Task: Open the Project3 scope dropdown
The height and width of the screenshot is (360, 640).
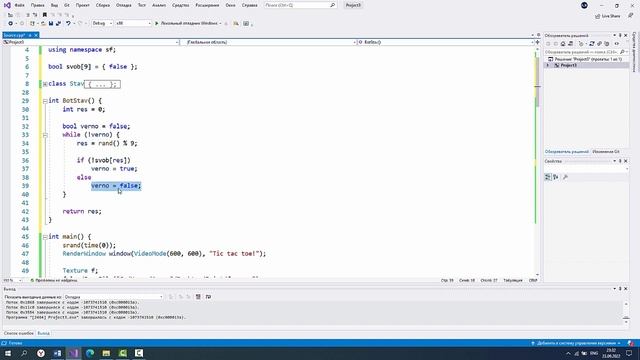Action: click(x=91, y=42)
